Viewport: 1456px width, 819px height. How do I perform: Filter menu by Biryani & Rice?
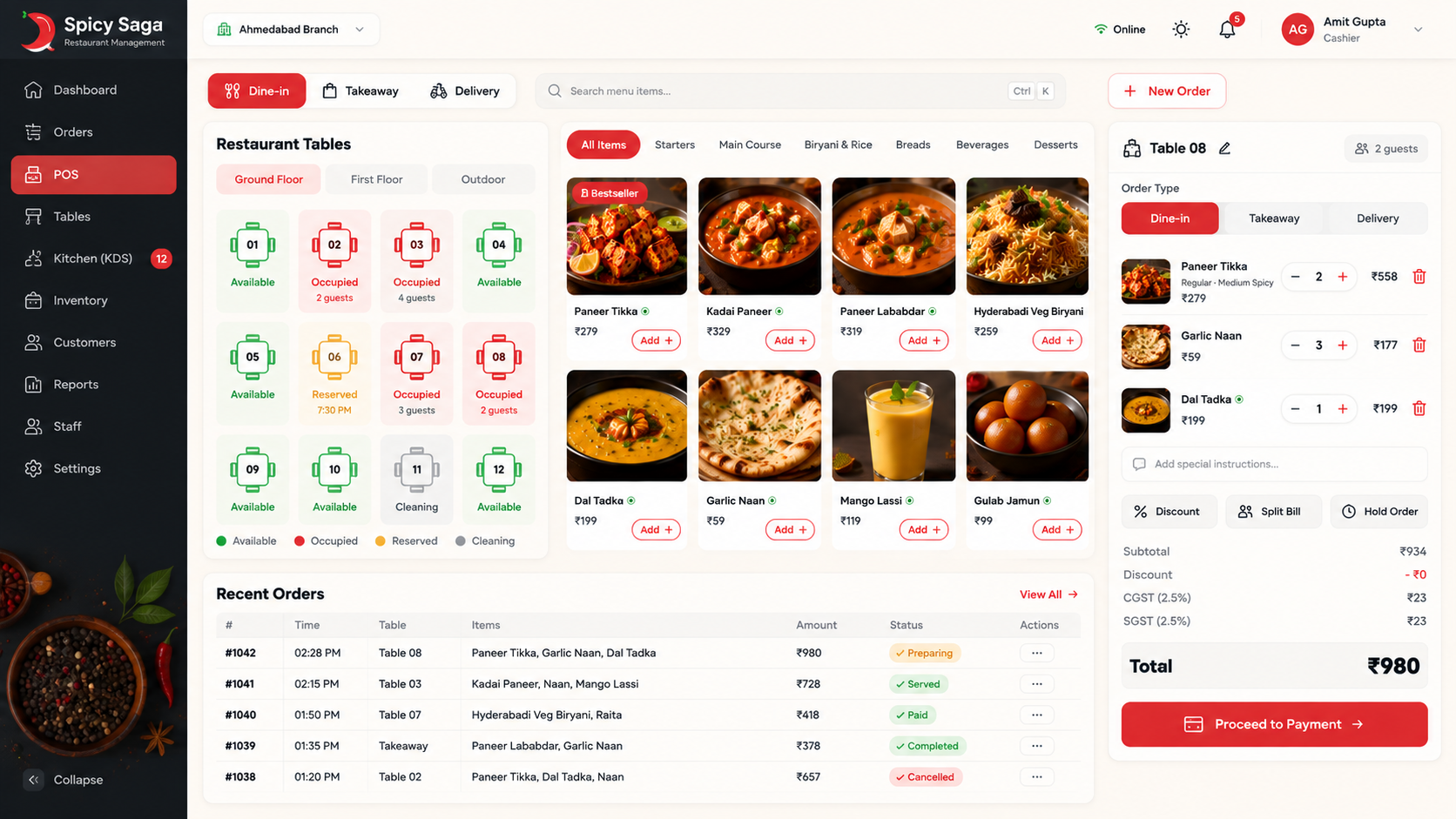tap(838, 144)
